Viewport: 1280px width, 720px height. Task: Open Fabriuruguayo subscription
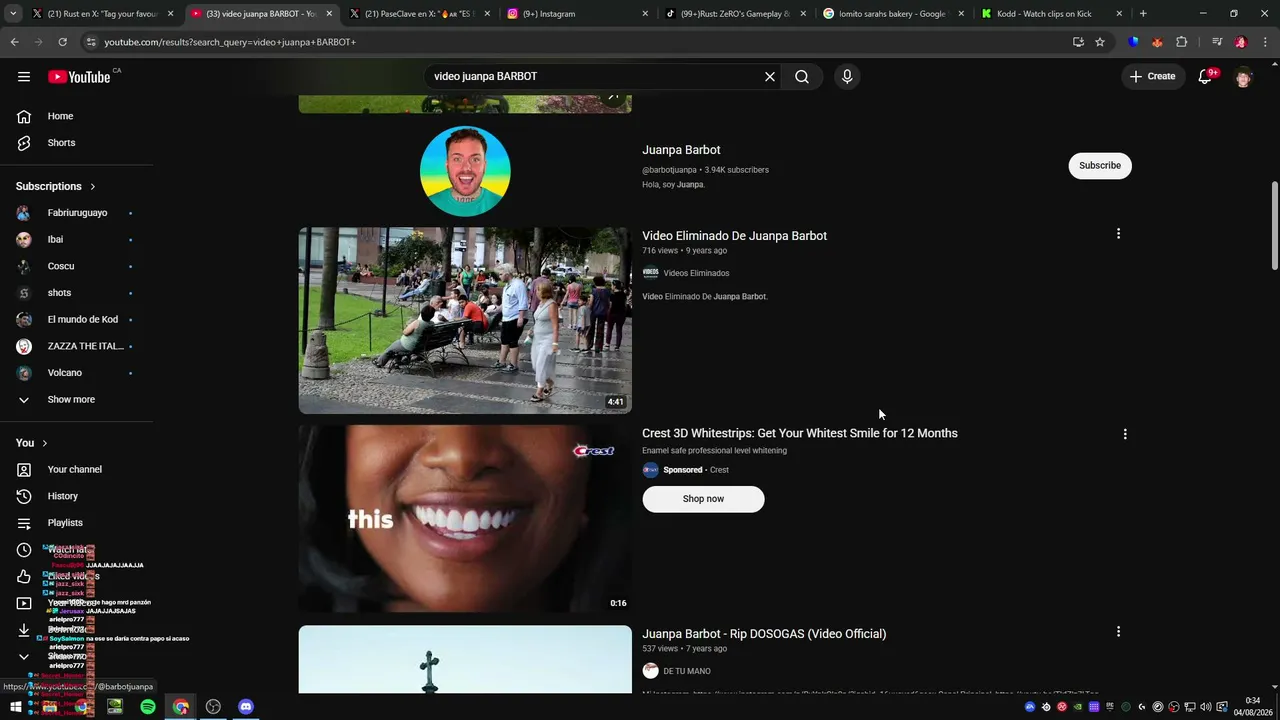(77, 213)
